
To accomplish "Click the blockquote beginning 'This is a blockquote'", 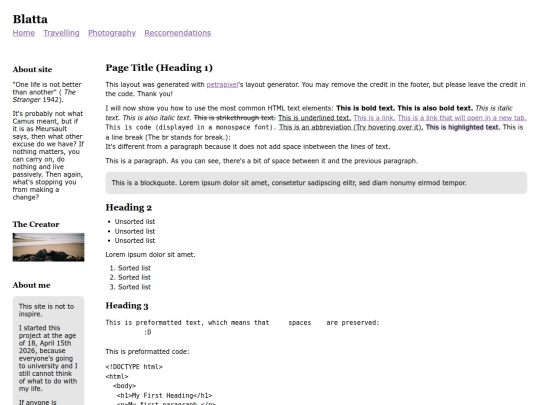I will pyautogui.click(x=316, y=183).
